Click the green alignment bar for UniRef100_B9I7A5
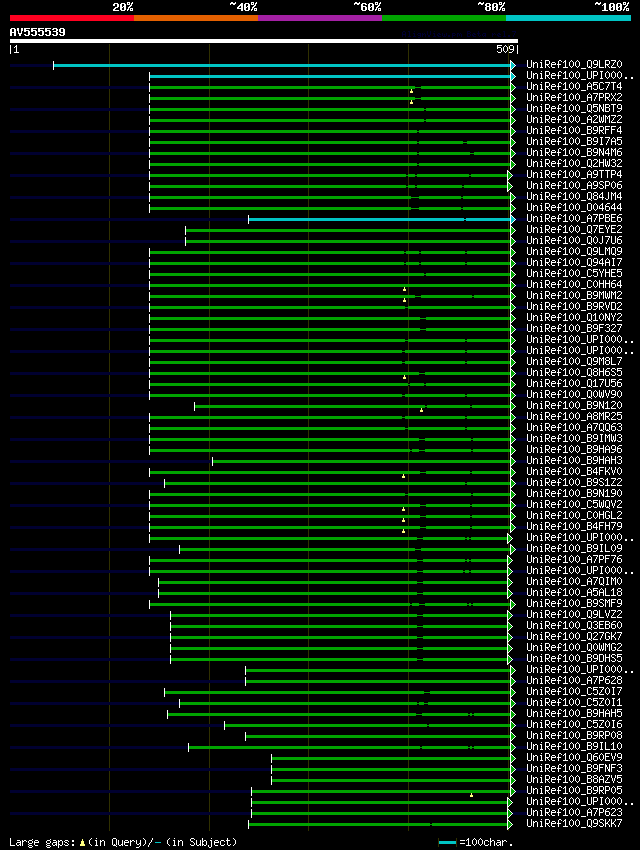 (x=330, y=143)
